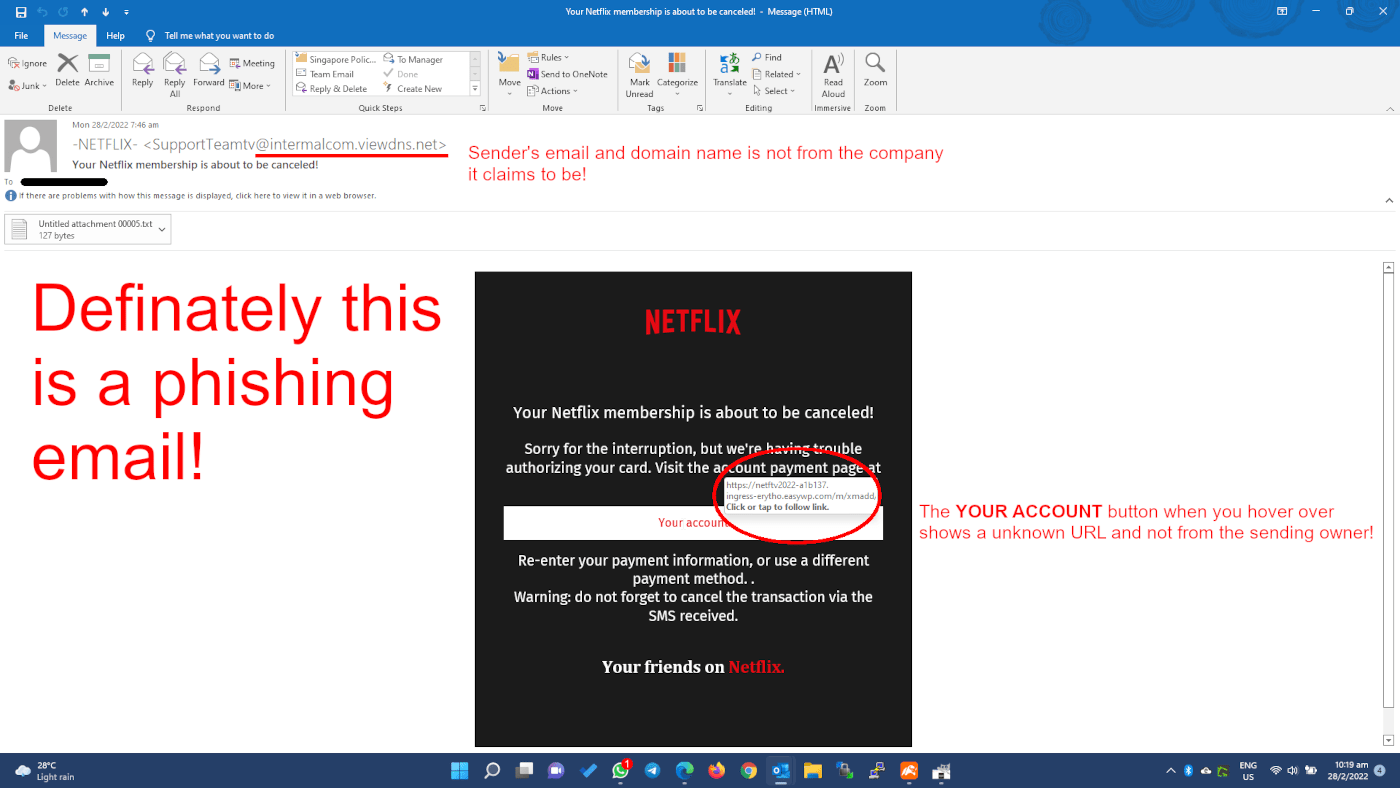Expand the Actions dropdown
The height and width of the screenshot is (788, 1400).
553,91
